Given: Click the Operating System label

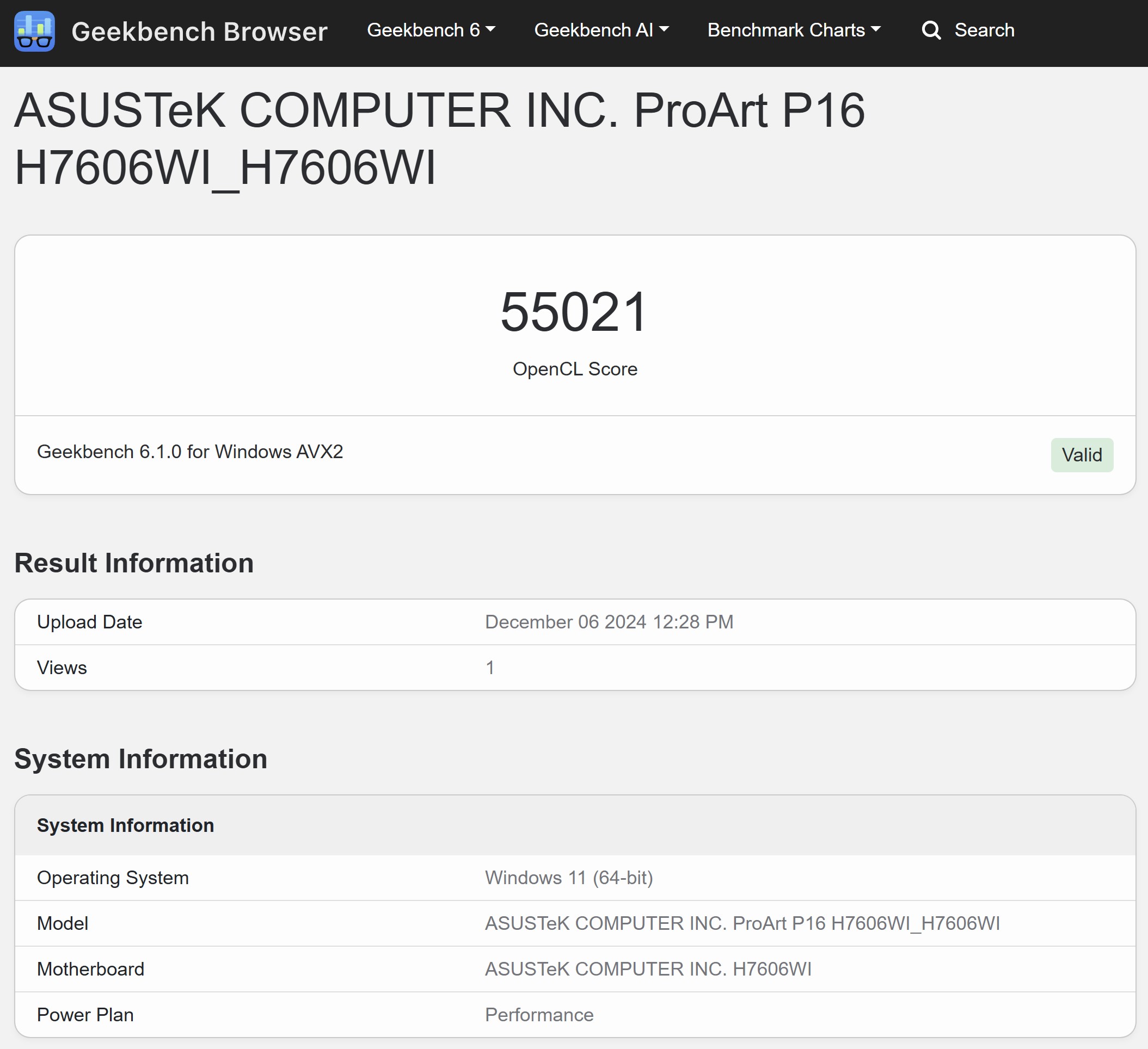Looking at the screenshot, I should 113,878.
